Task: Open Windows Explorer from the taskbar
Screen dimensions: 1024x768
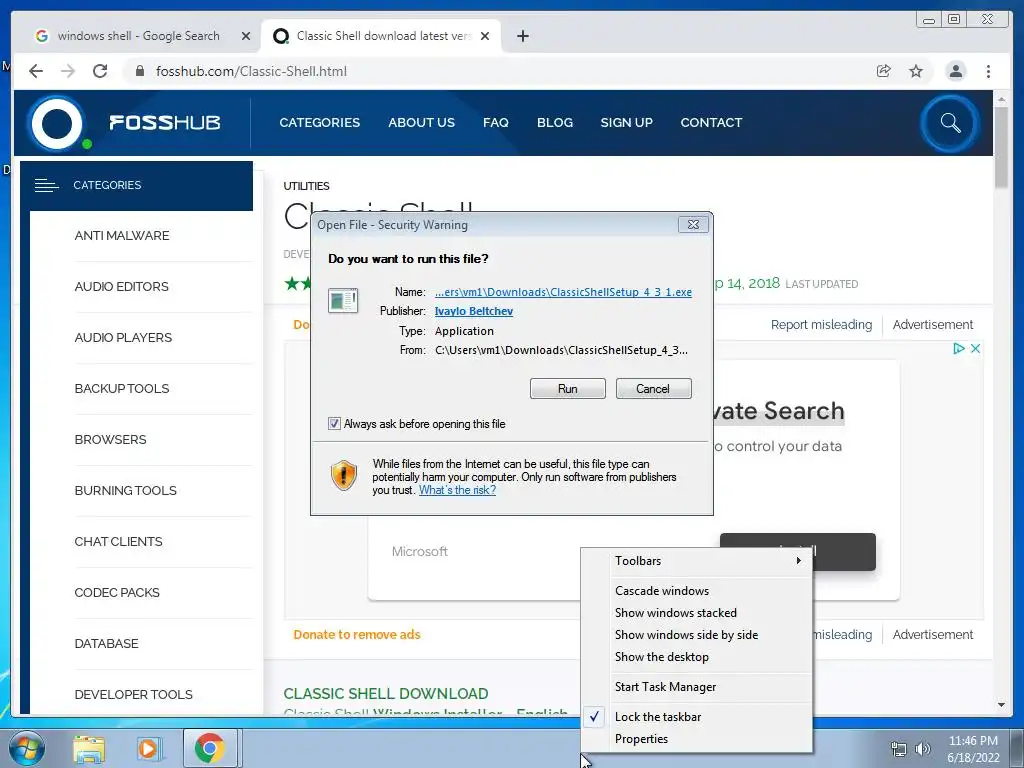Action: click(89, 749)
